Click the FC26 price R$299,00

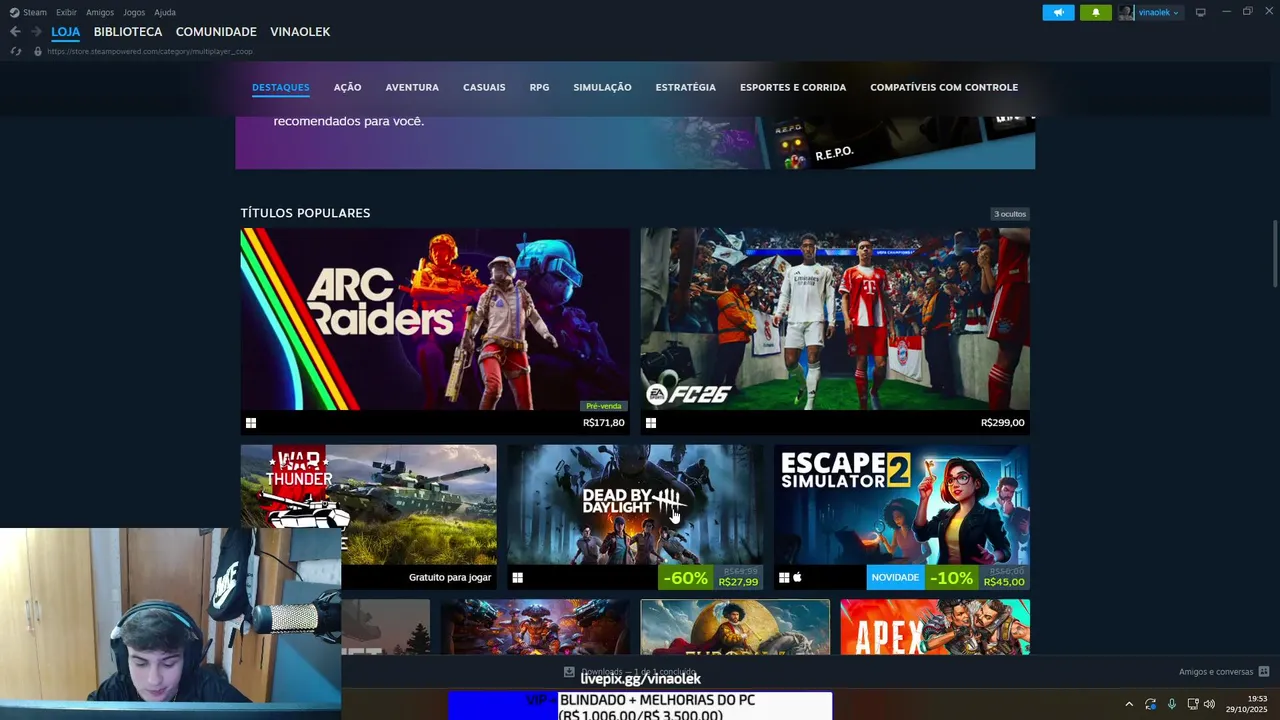pyautogui.click(x=1003, y=423)
